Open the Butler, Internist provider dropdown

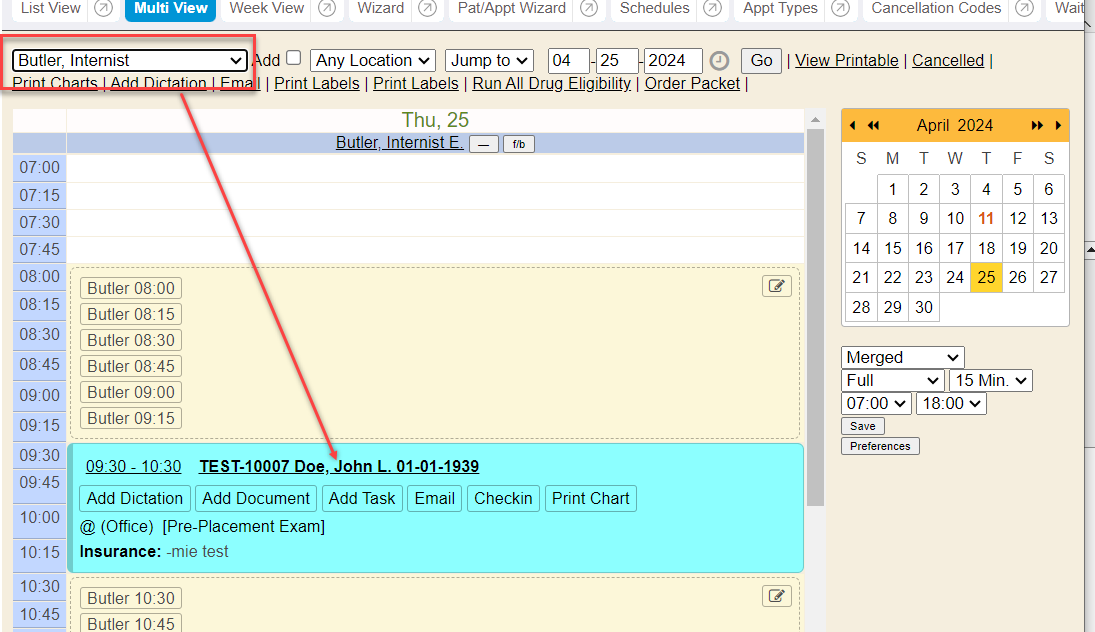(x=130, y=61)
